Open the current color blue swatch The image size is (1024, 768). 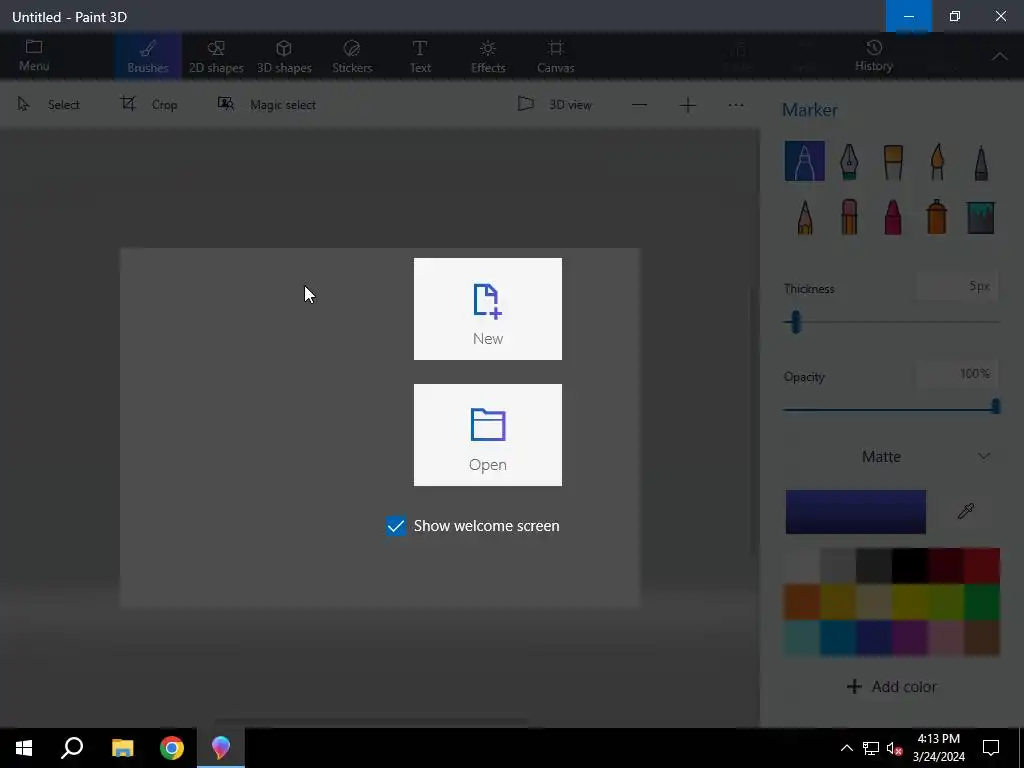click(x=856, y=511)
